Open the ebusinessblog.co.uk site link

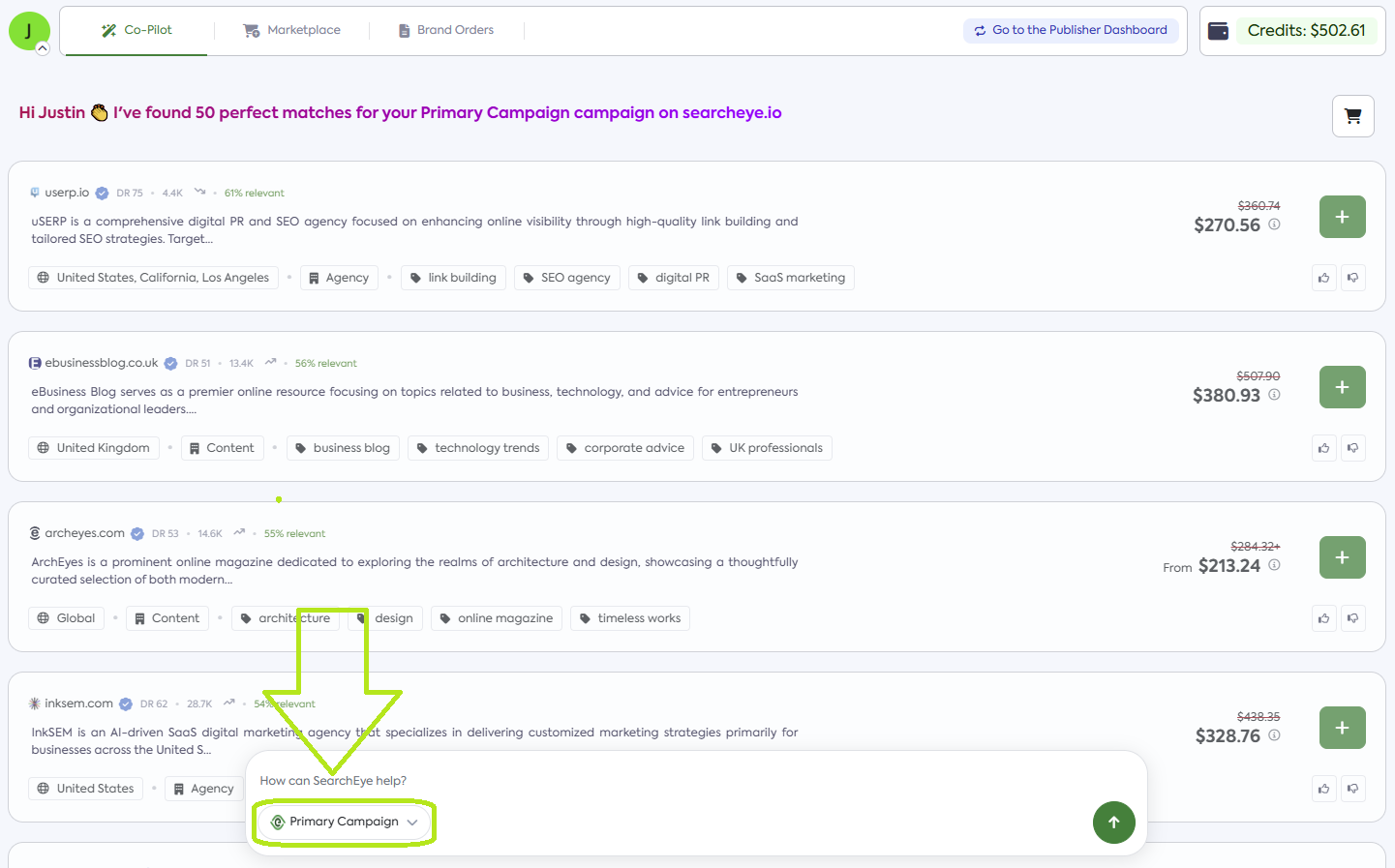[x=102, y=363]
